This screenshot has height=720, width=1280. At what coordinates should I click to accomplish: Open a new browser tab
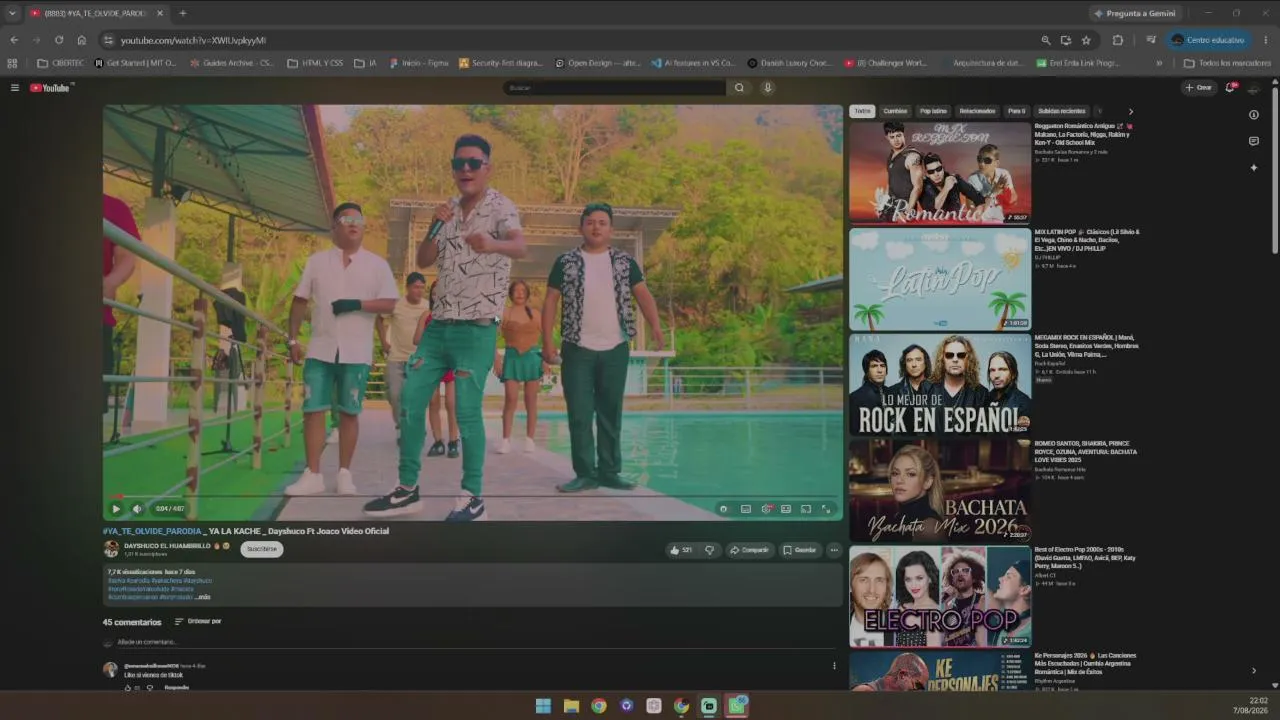[x=182, y=13]
